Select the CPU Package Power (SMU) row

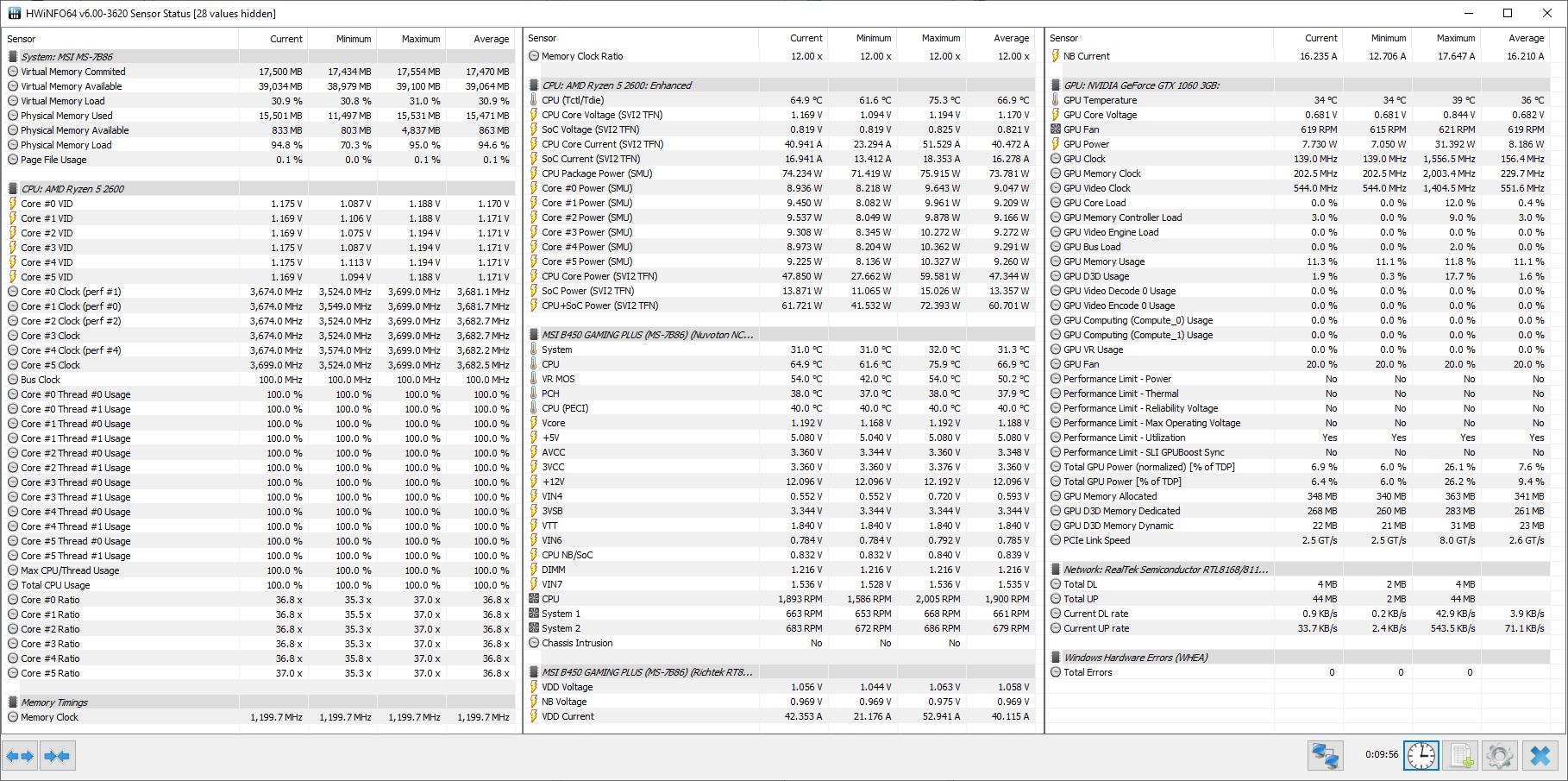click(597, 173)
